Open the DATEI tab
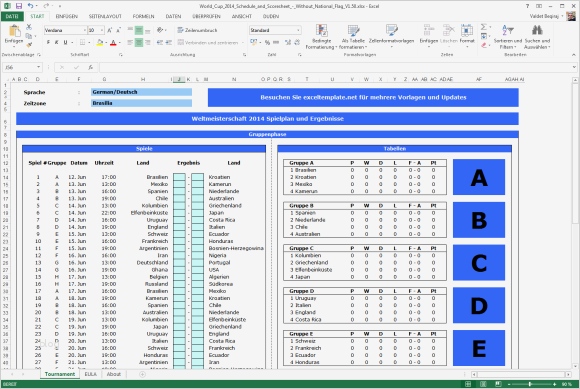The width and height of the screenshot is (580, 389). pyautogui.click(x=12, y=16)
